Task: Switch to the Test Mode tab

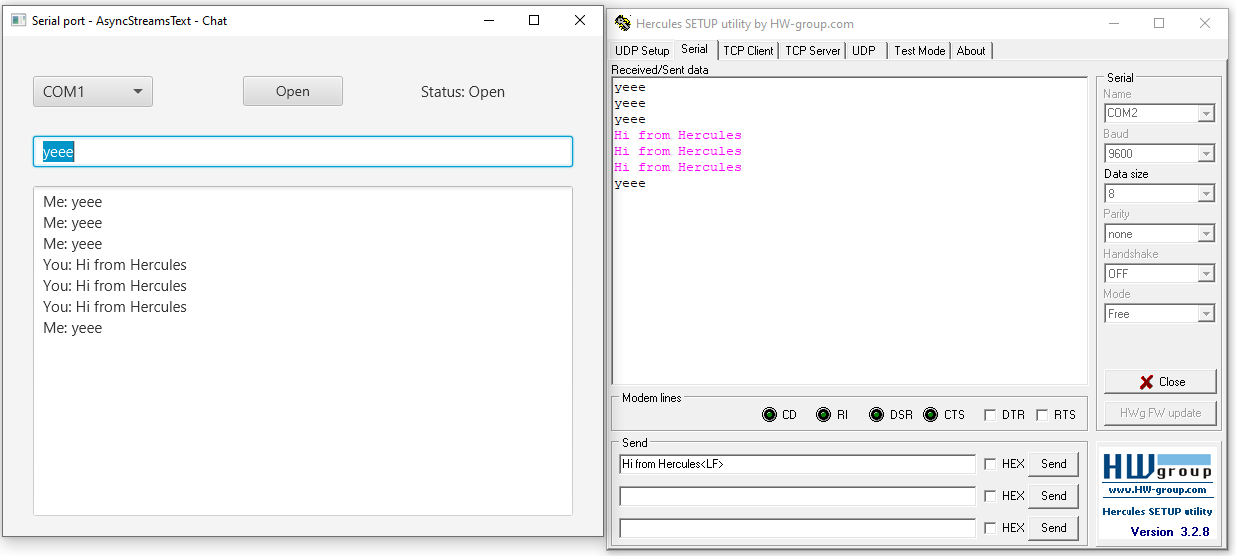Action: [919, 51]
